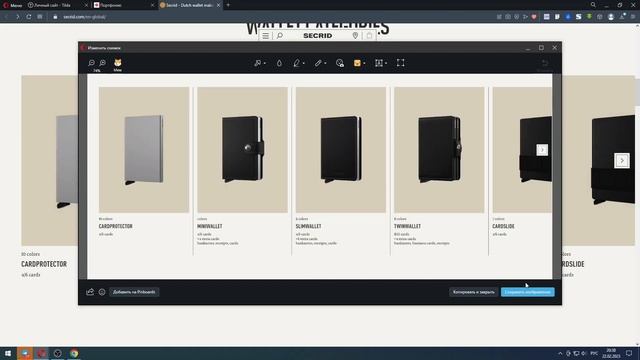Click the share icon in editor footer
Screen dimensions: 640x360
click(90, 292)
